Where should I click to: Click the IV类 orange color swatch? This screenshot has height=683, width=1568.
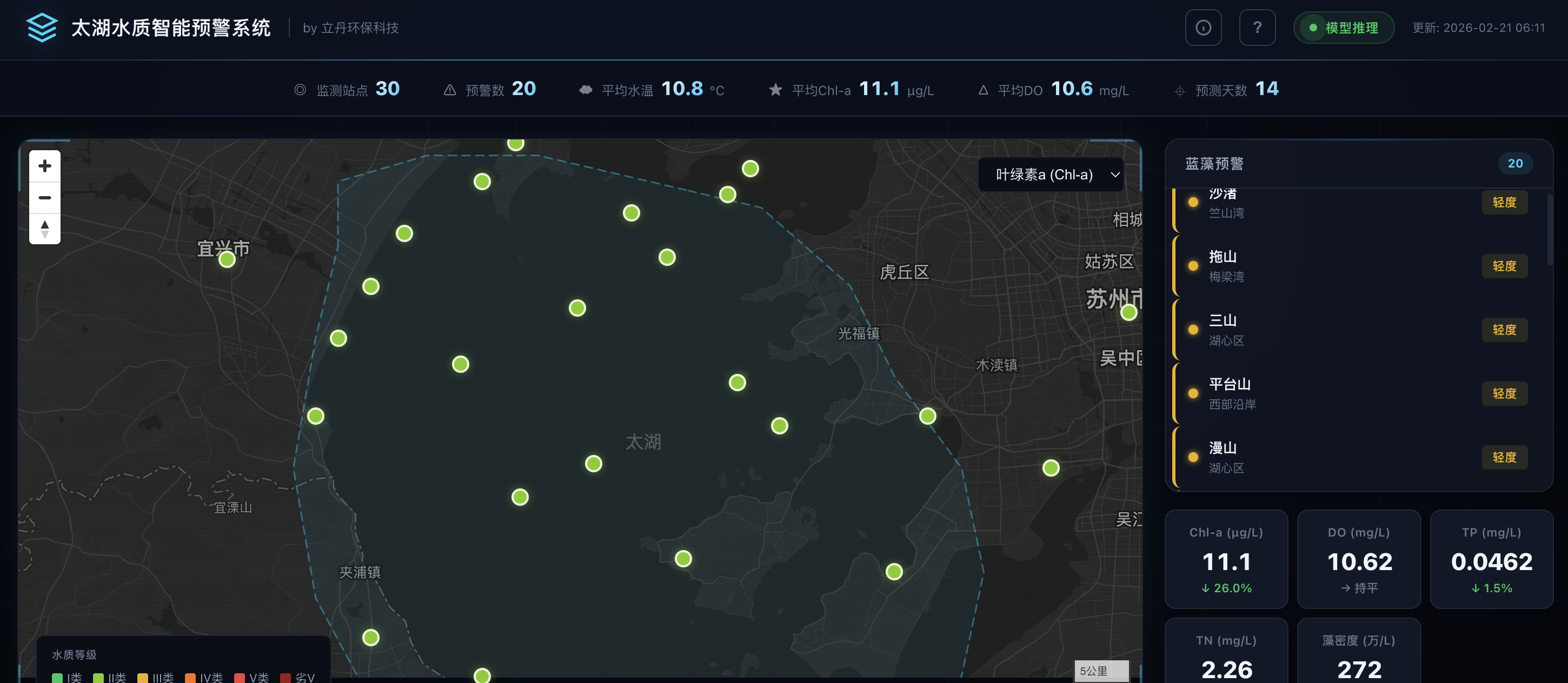click(x=189, y=678)
